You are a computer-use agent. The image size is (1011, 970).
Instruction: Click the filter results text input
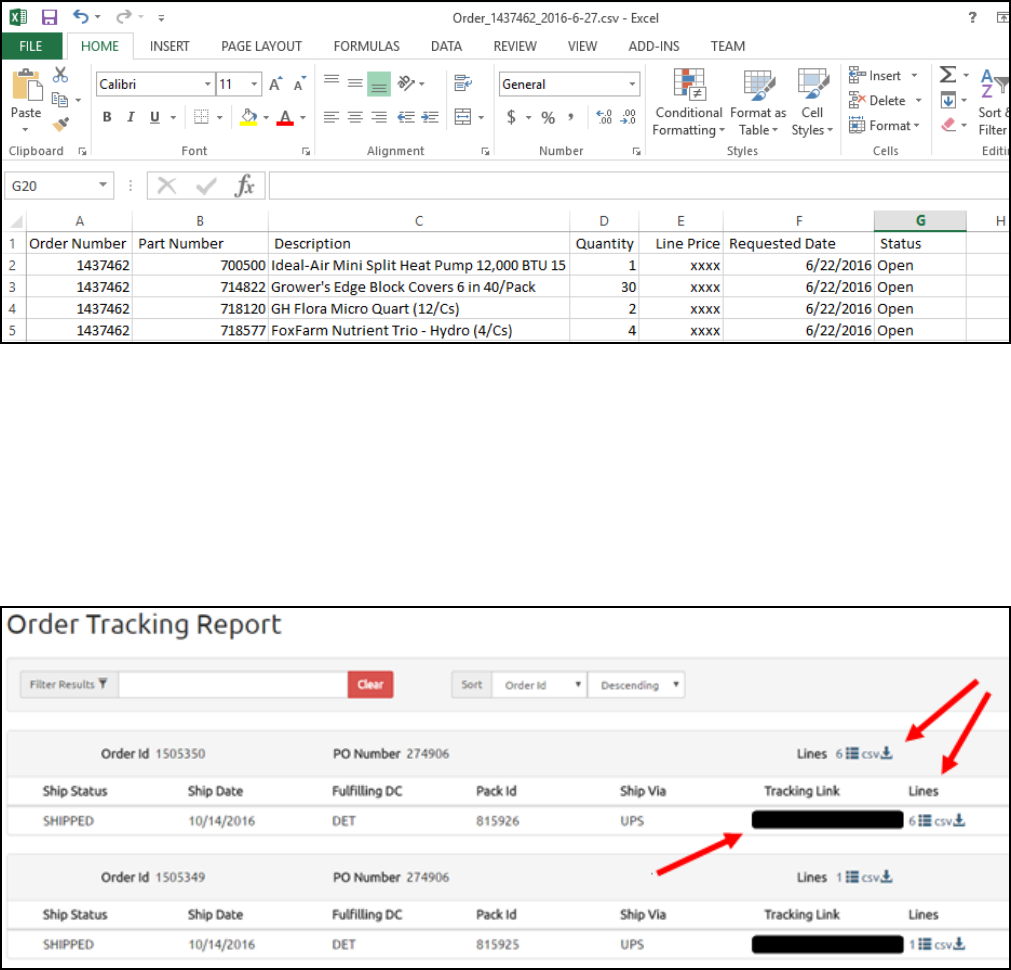tap(233, 684)
